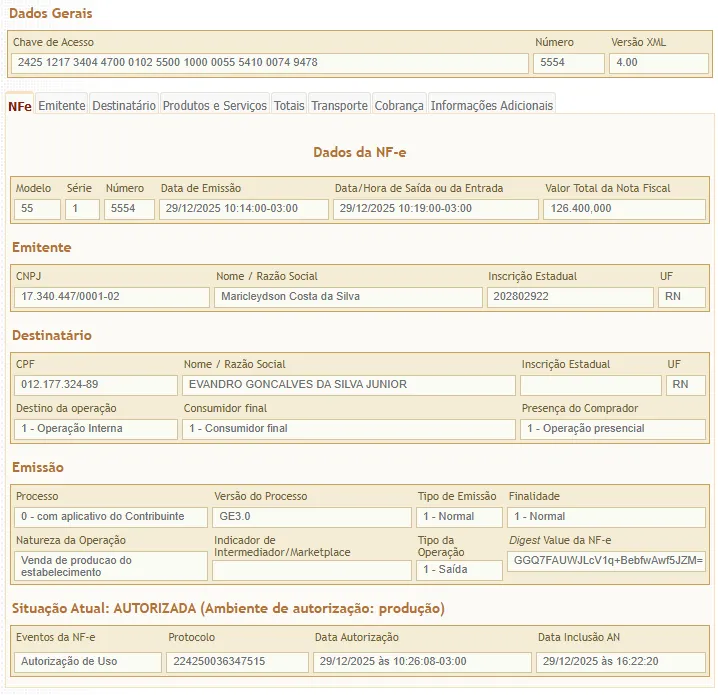Switch to the Cobrança tab
This screenshot has width=718, height=695.
point(399,105)
